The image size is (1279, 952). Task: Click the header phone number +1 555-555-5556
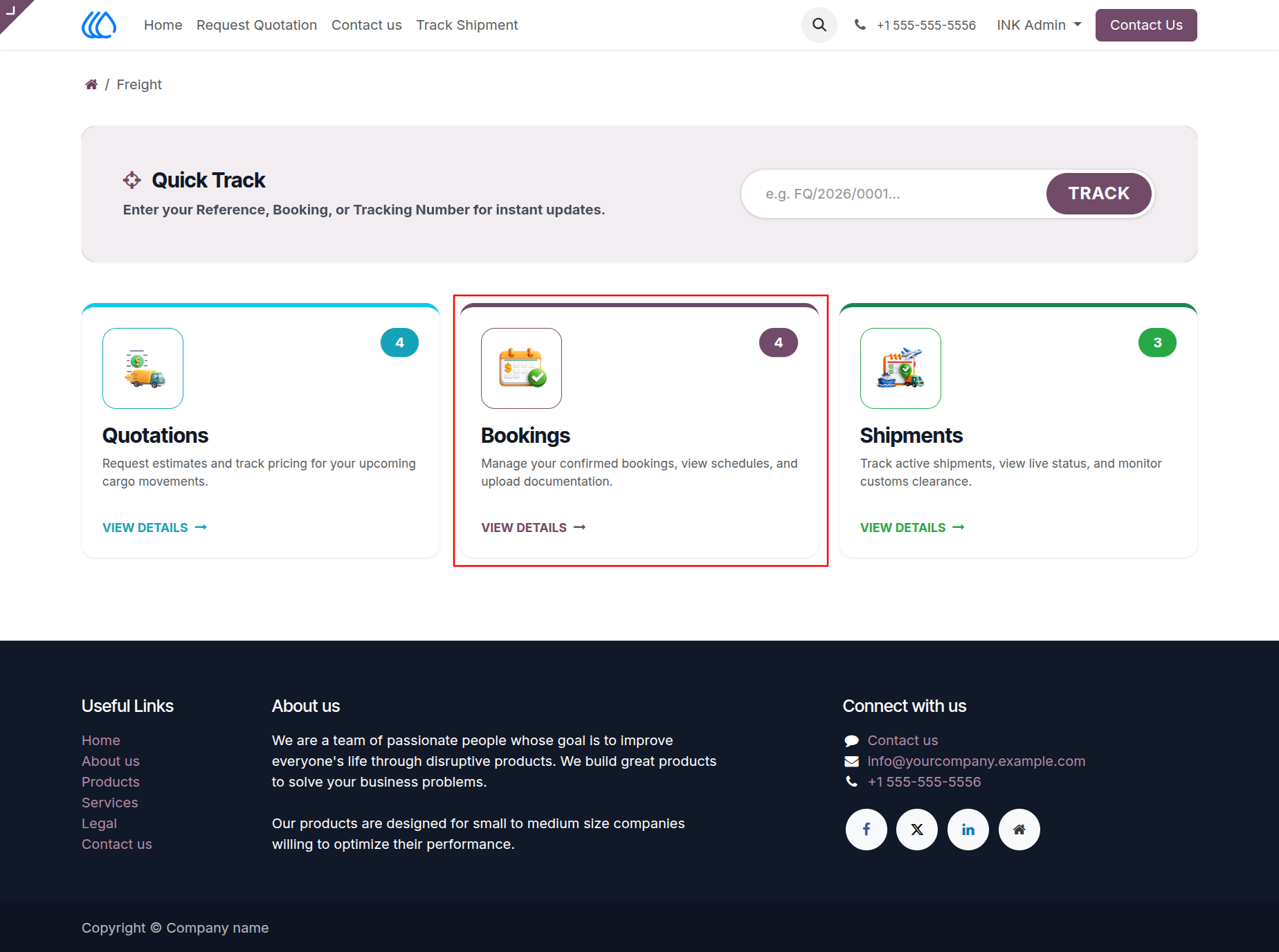pos(926,25)
